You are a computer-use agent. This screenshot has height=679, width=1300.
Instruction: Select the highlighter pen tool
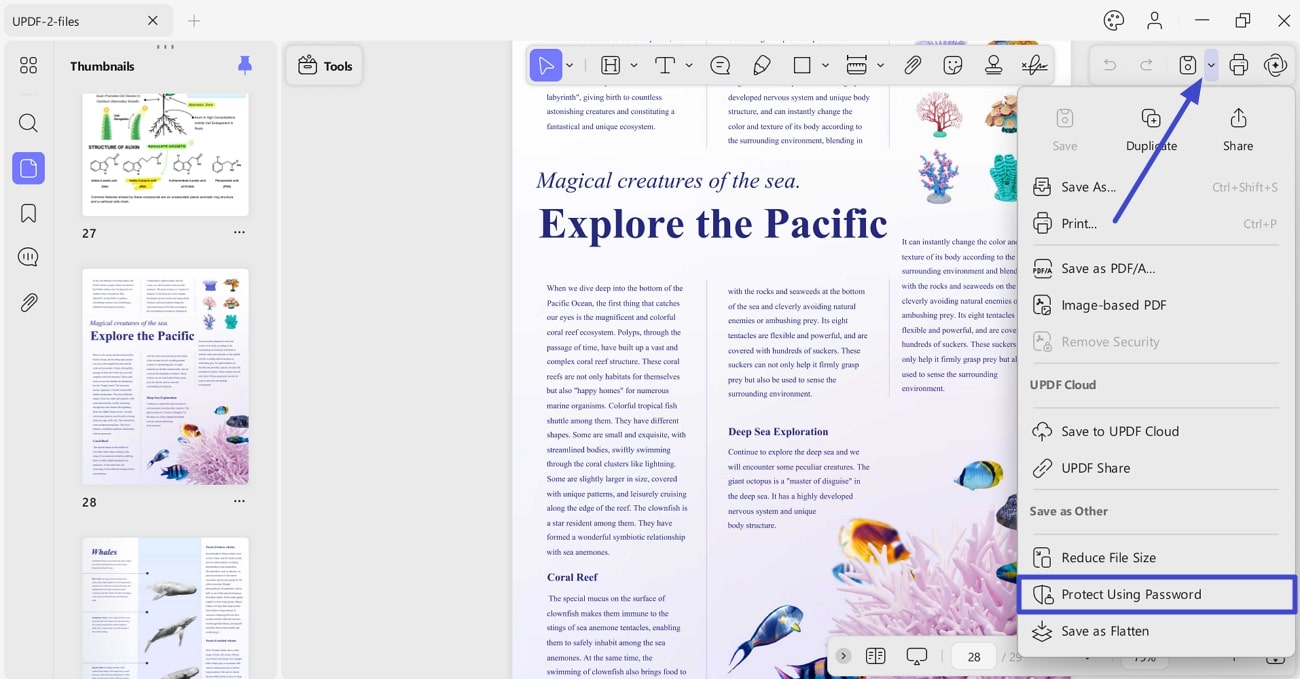tap(762, 65)
